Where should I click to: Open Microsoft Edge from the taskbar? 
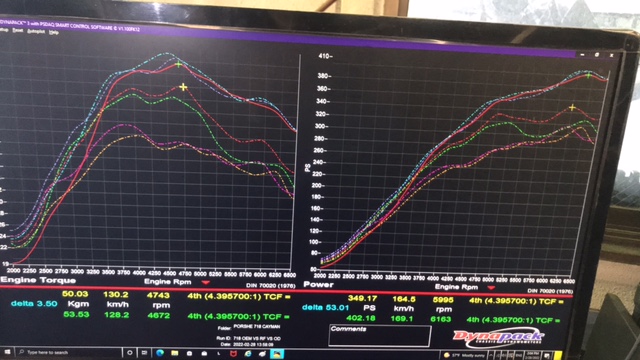tap(160, 353)
